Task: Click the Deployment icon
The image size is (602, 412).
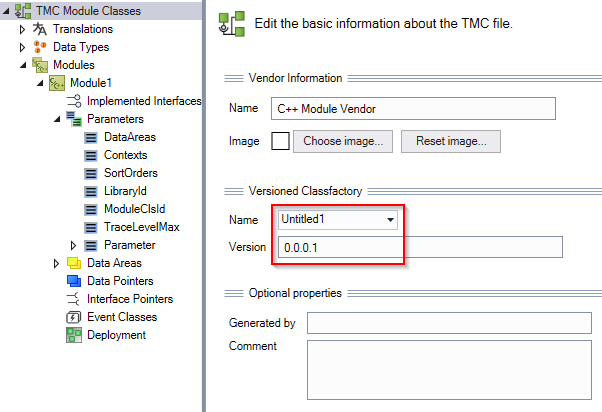Action: pos(74,335)
